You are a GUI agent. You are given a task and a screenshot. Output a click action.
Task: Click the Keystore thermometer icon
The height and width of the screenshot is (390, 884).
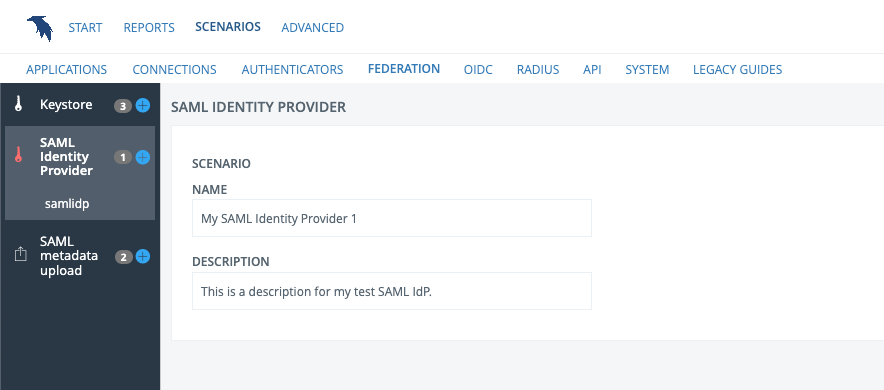click(19, 105)
